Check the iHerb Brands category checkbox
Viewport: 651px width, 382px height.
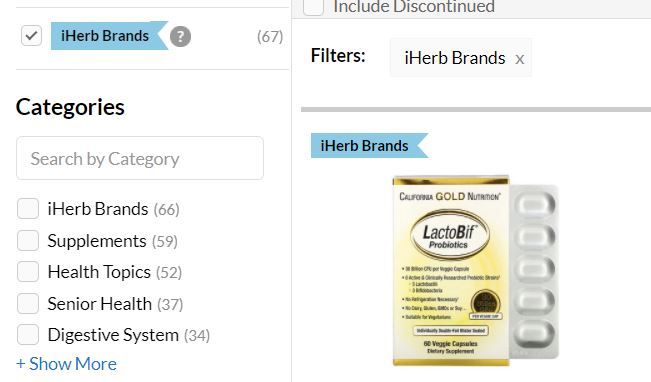tap(28, 208)
